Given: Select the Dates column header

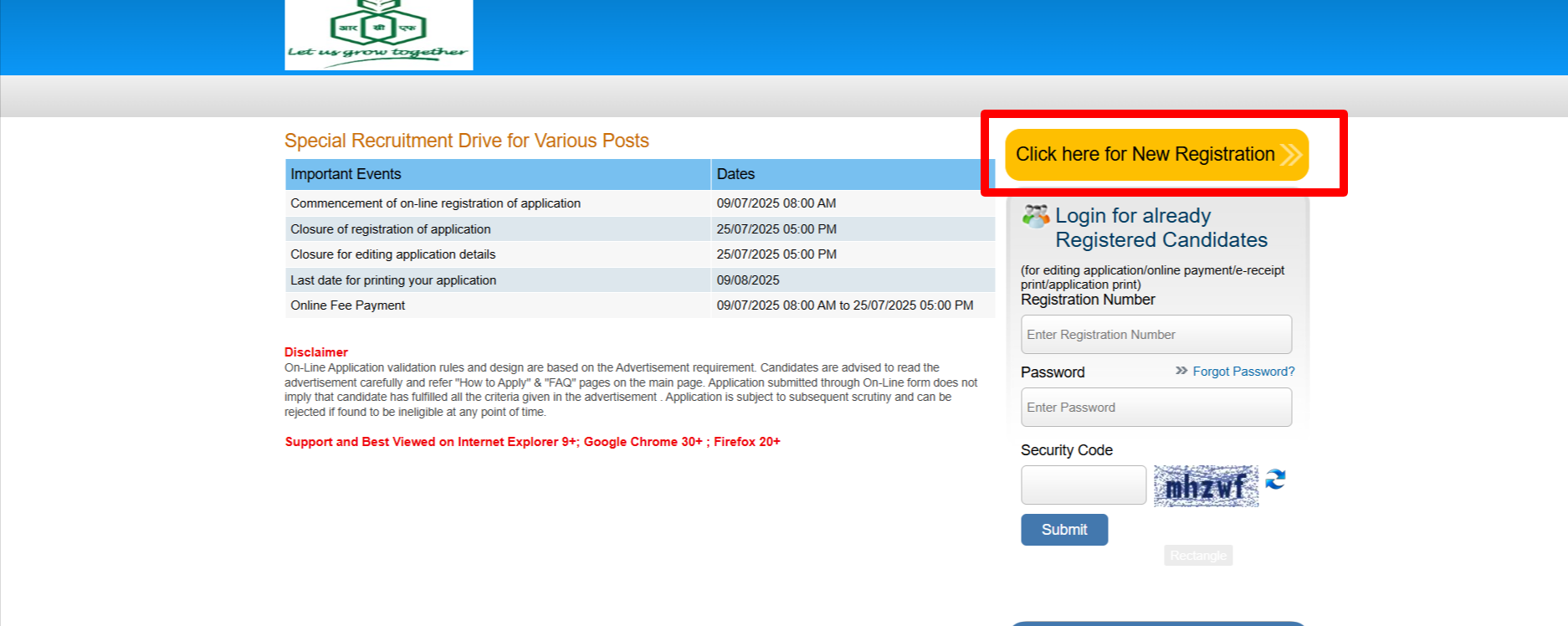Looking at the screenshot, I should click(852, 174).
